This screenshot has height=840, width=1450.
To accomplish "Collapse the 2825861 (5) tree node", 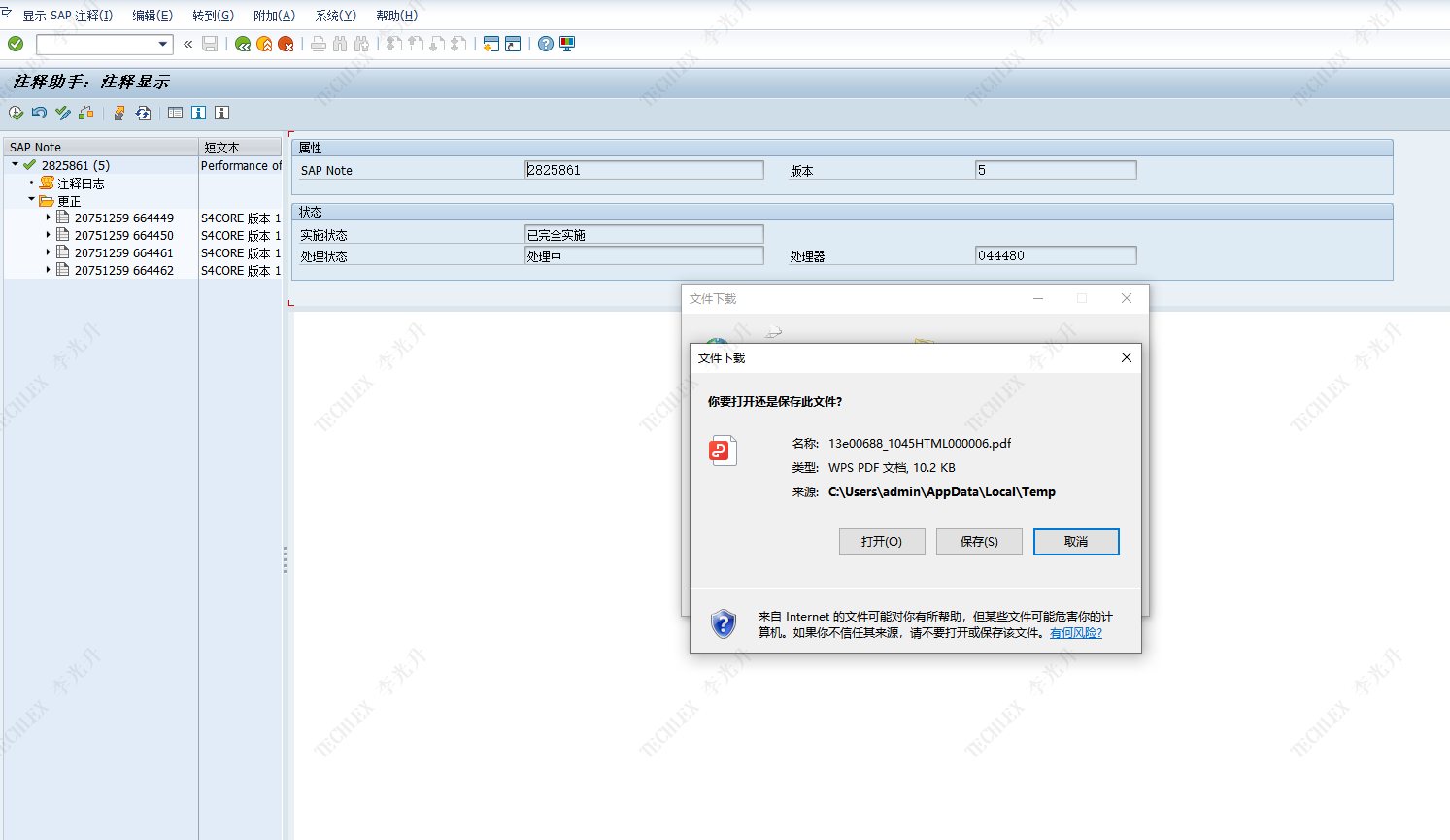I will coord(16,165).
